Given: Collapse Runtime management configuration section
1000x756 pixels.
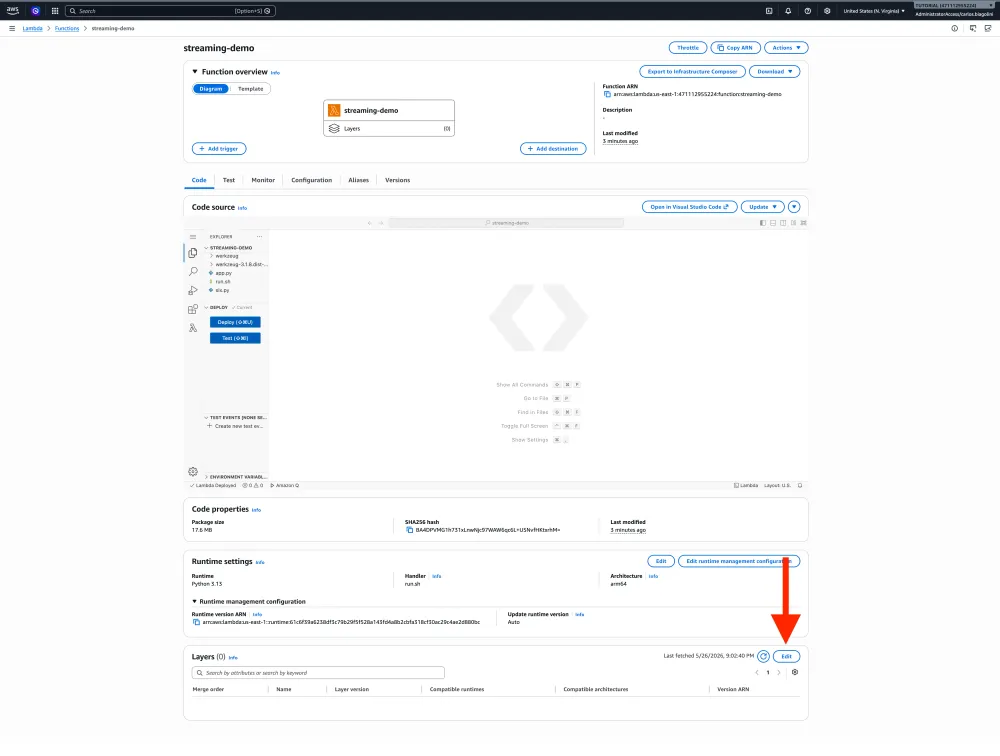Looking at the screenshot, I should click(x=195, y=602).
